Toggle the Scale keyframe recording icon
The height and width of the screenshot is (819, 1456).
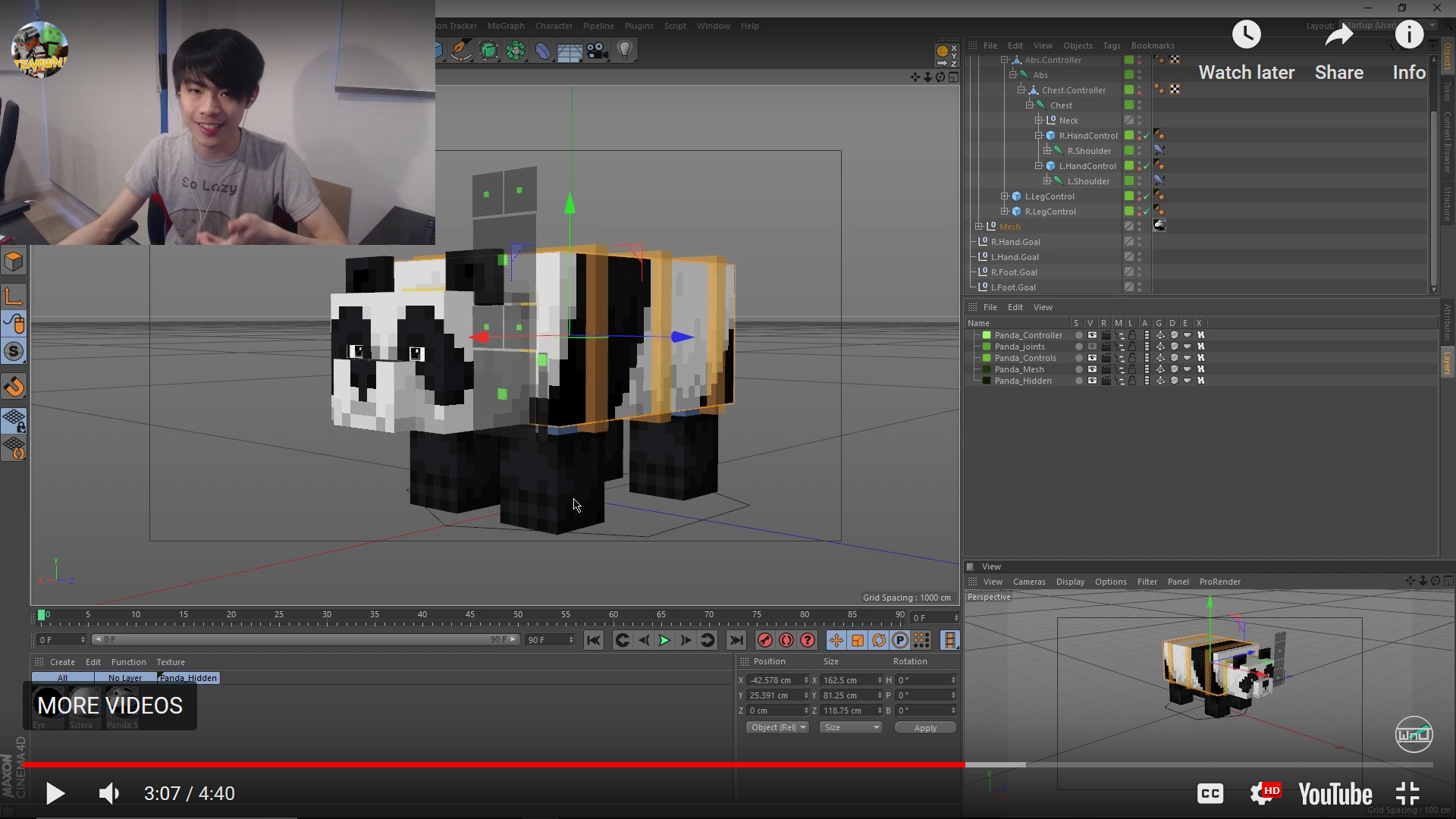pos(858,641)
